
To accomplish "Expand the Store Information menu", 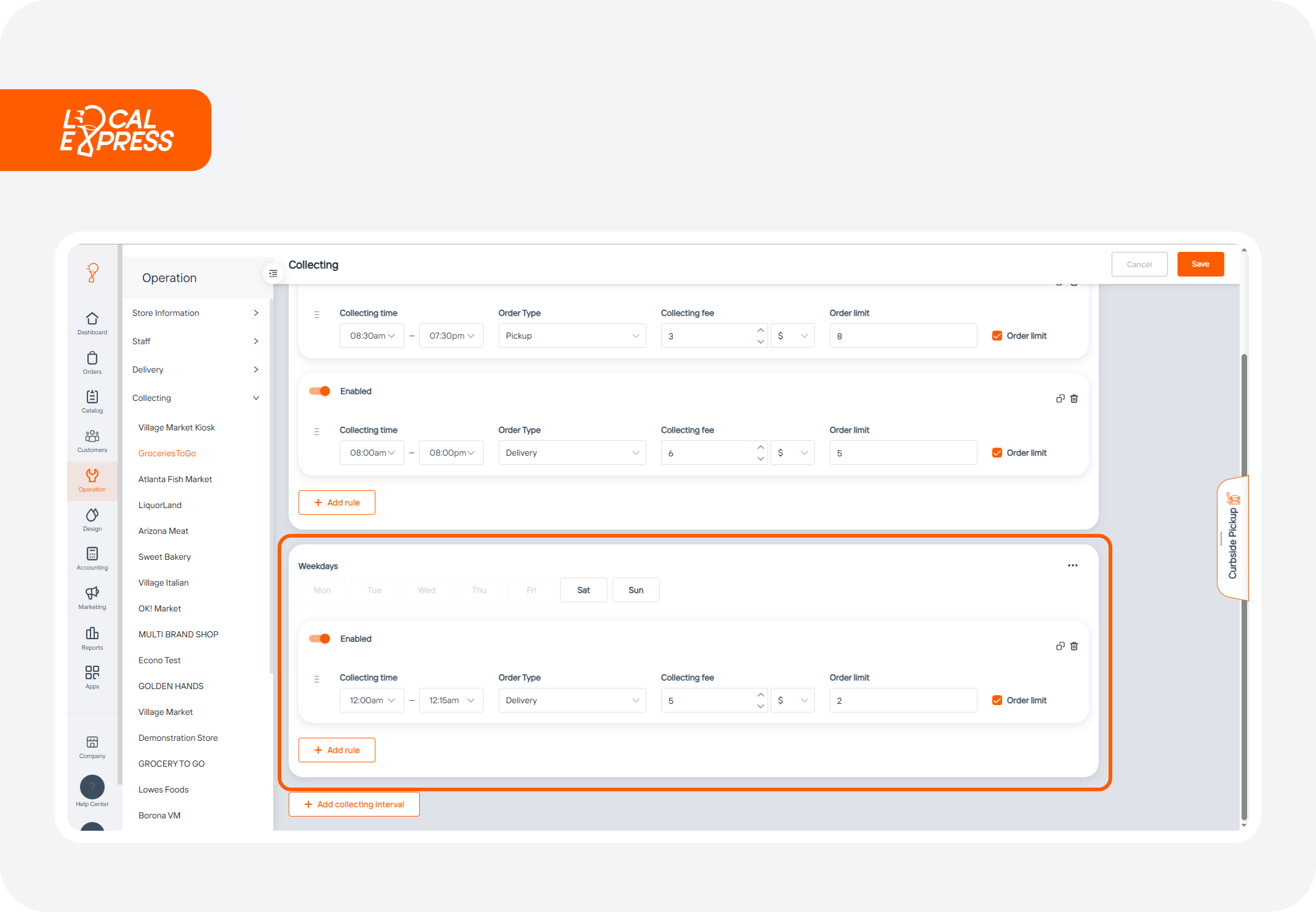I will (x=196, y=313).
